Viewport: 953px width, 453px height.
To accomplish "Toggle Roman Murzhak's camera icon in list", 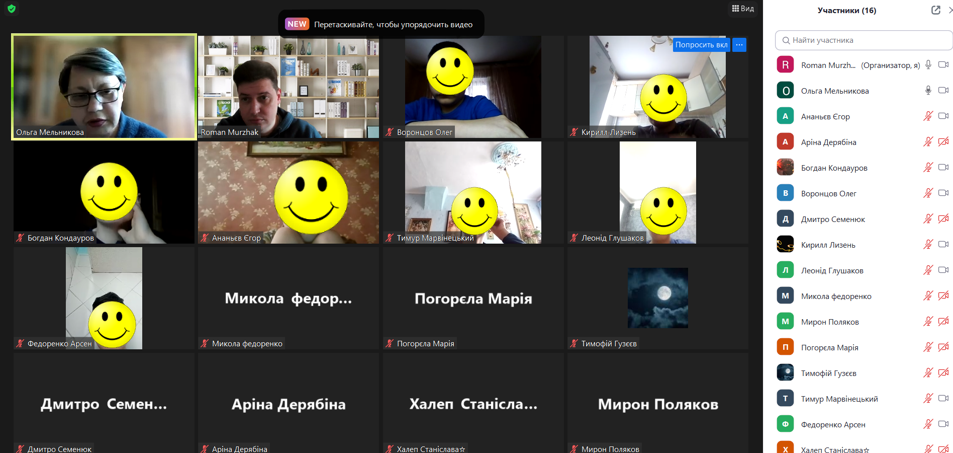I will (x=943, y=65).
